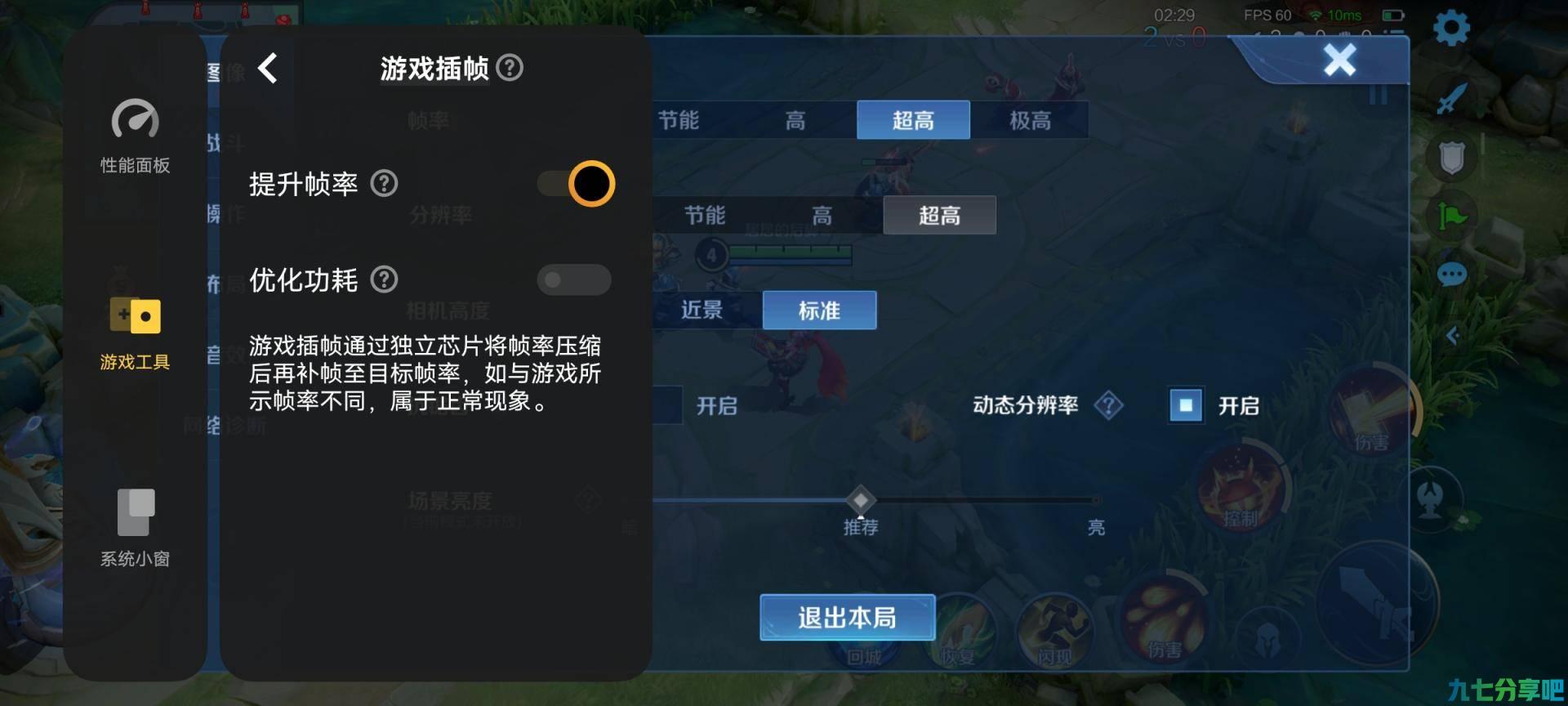
Task: Select 近景 camera height option
Action: click(702, 311)
